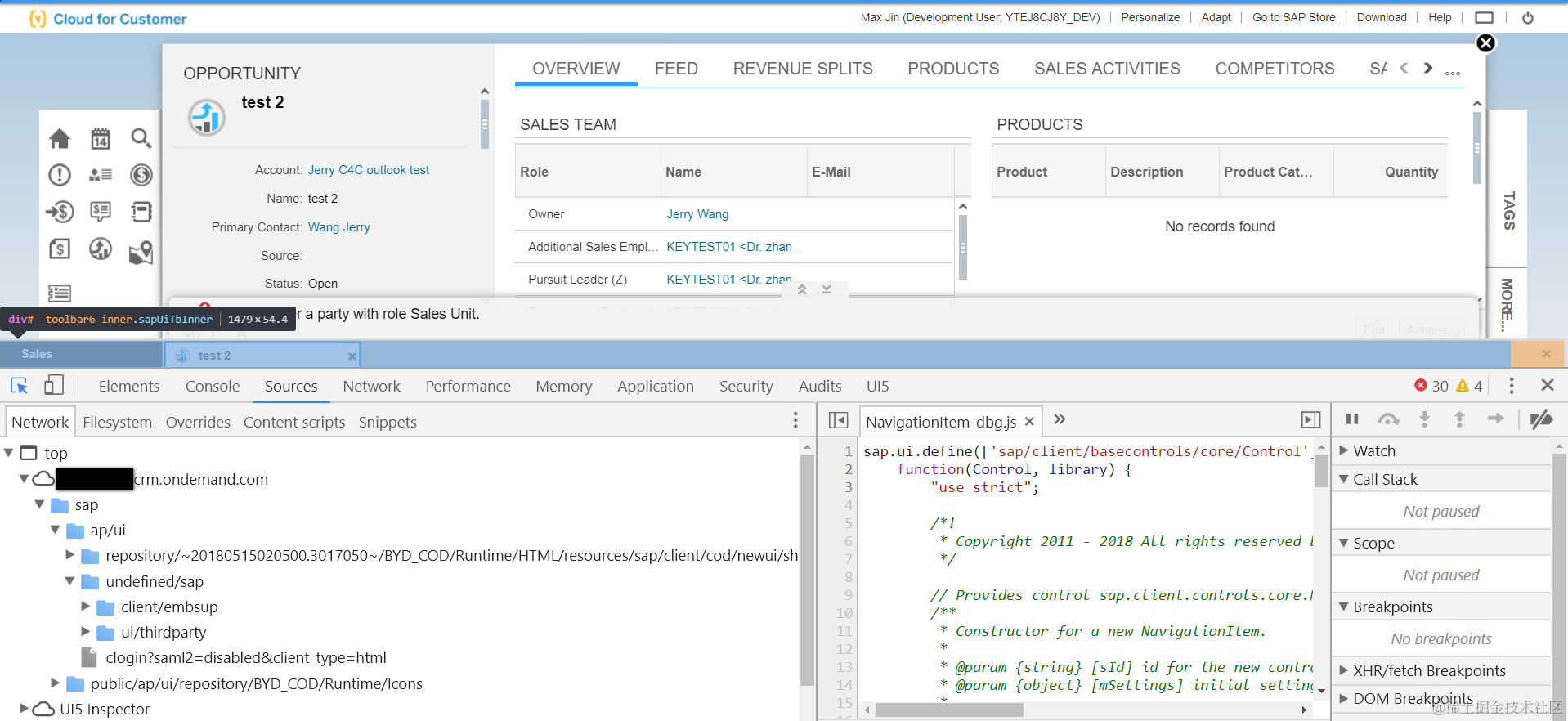Click the test 2 opportunity icon

[207, 118]
